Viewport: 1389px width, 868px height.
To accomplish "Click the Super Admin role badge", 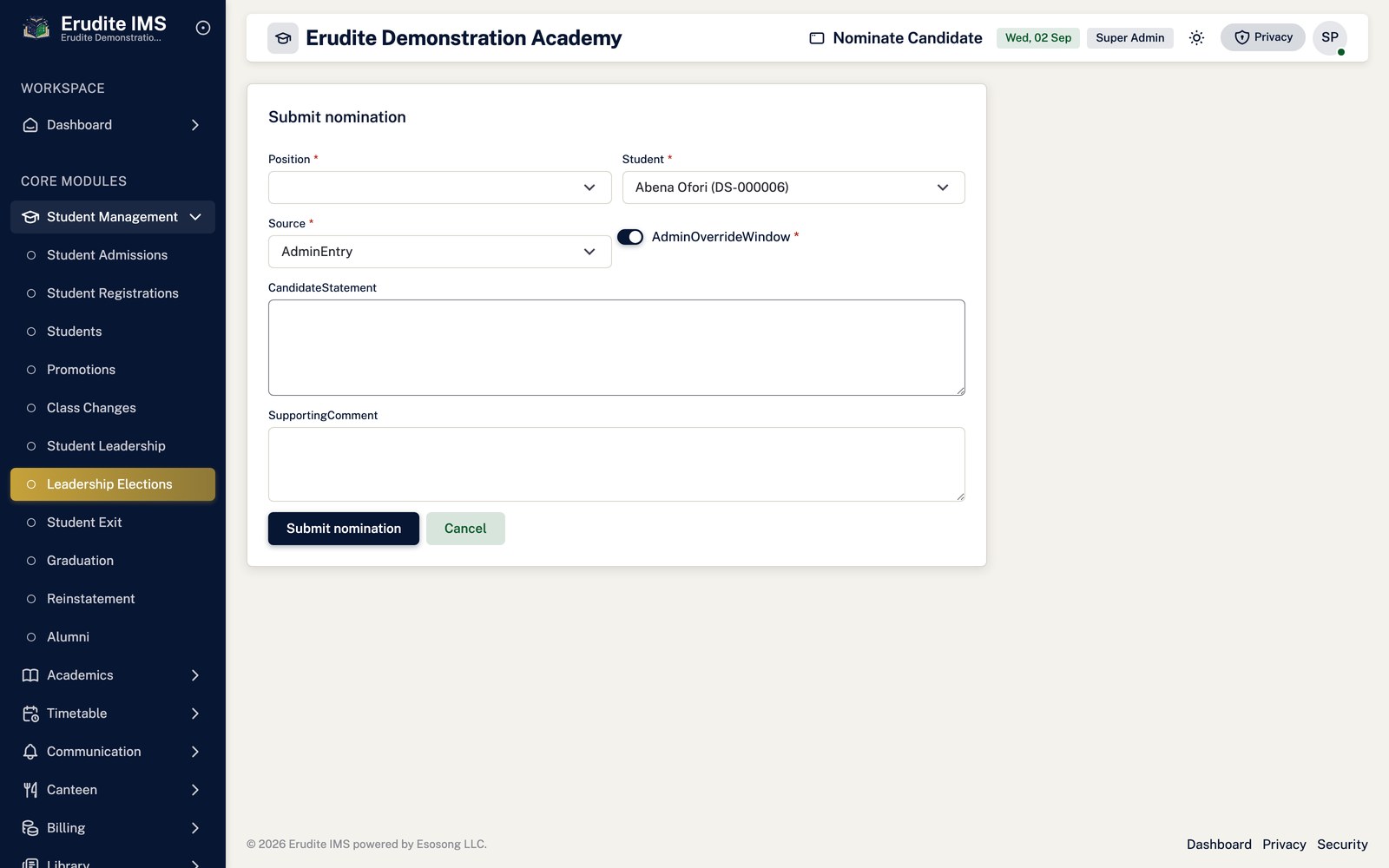I will pyautogui.click(x=1130, y=38).
